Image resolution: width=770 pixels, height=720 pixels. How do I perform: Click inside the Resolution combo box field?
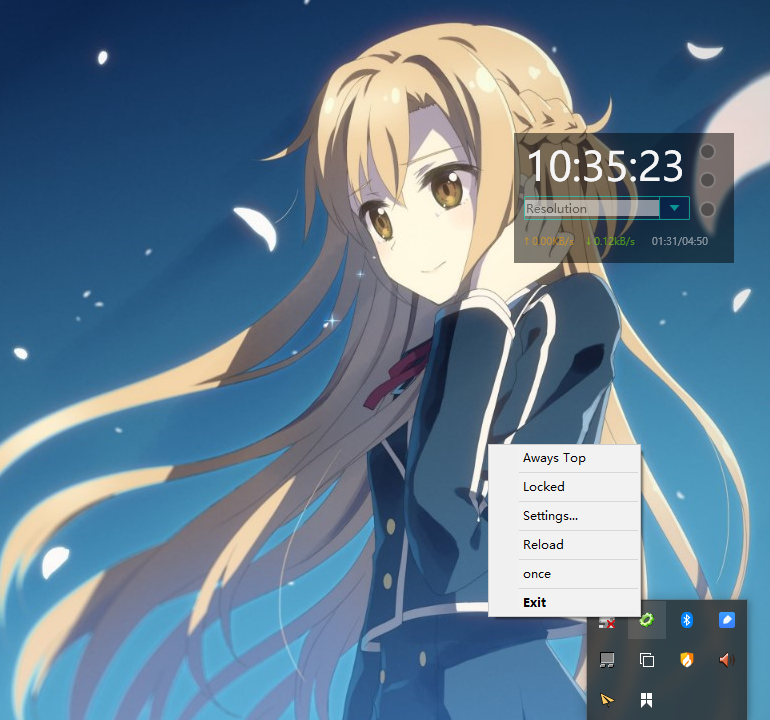click(592, 208)
